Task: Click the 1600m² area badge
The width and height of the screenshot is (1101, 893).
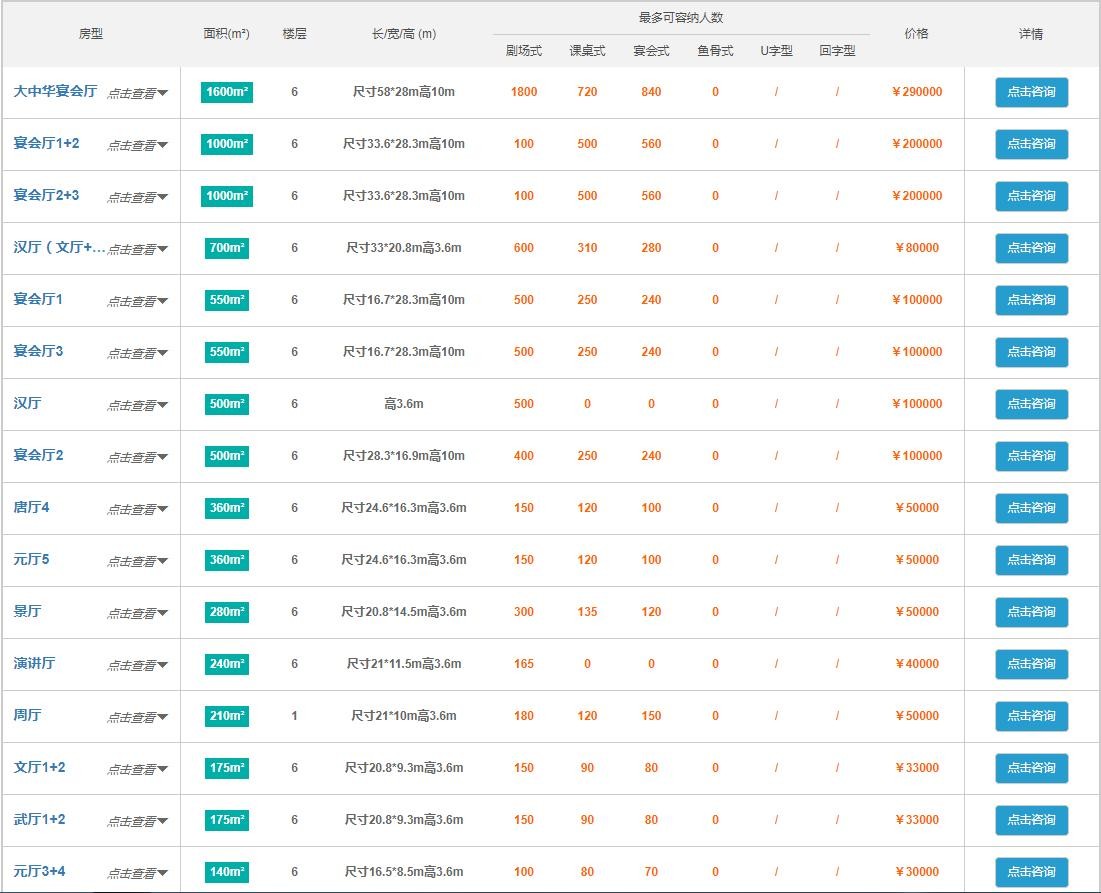Action: point(226,92)
